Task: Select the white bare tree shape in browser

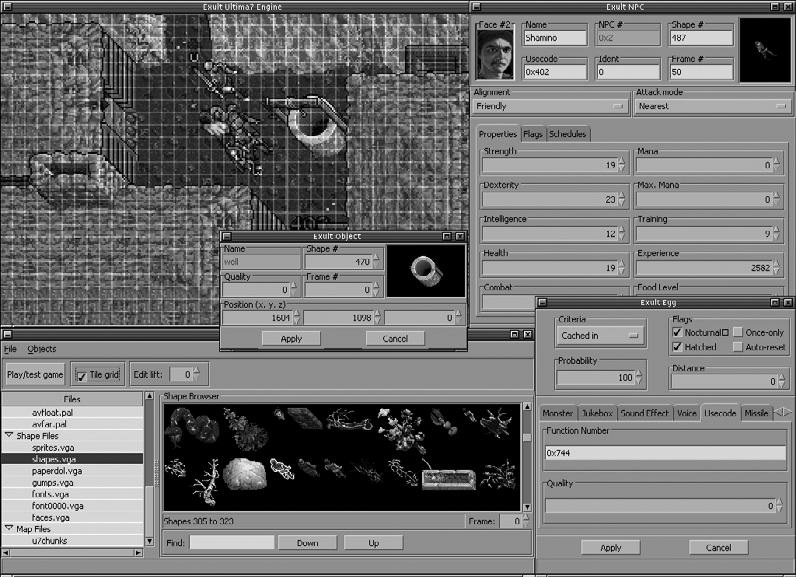Action: coord(208,482)
